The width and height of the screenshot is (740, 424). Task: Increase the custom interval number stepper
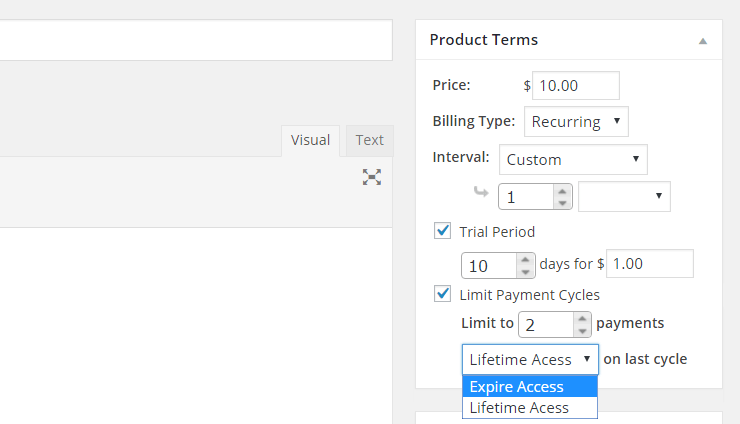[x=562, y=191]
